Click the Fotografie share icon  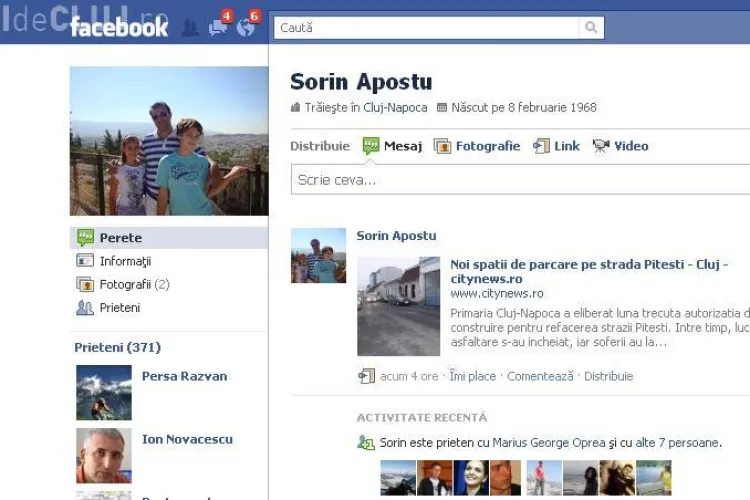[442, 146]
